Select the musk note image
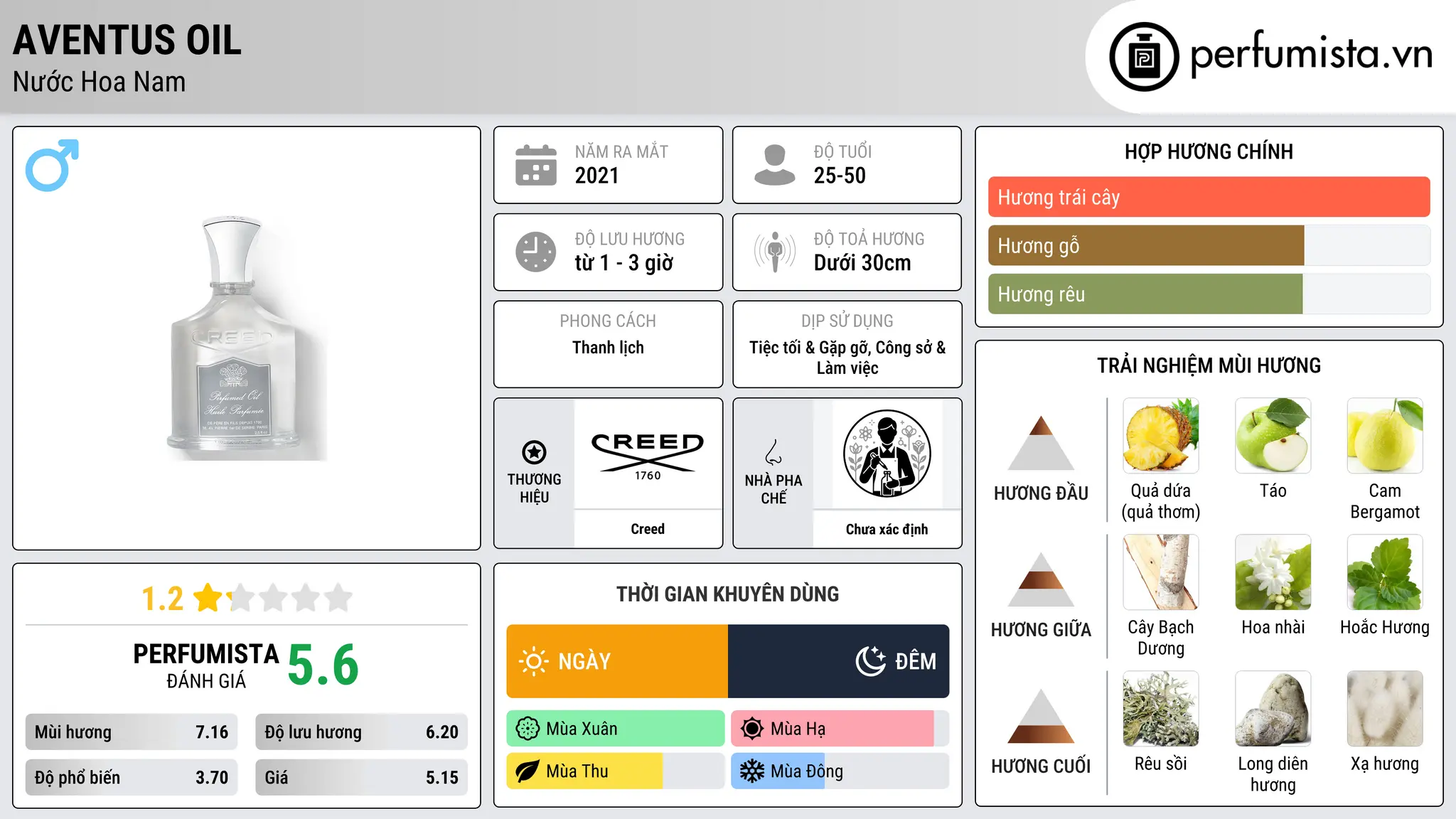 [x=1385, y=708]
